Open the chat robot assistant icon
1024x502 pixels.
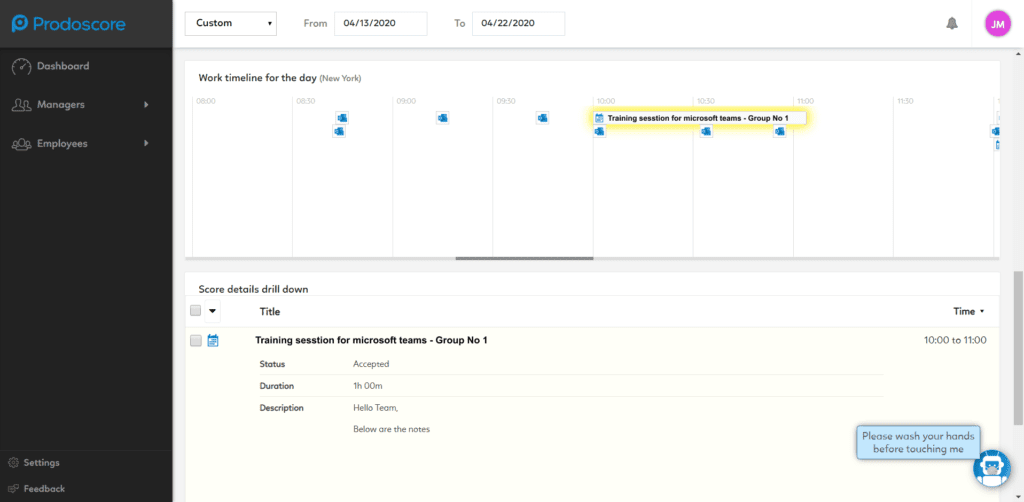991,468
